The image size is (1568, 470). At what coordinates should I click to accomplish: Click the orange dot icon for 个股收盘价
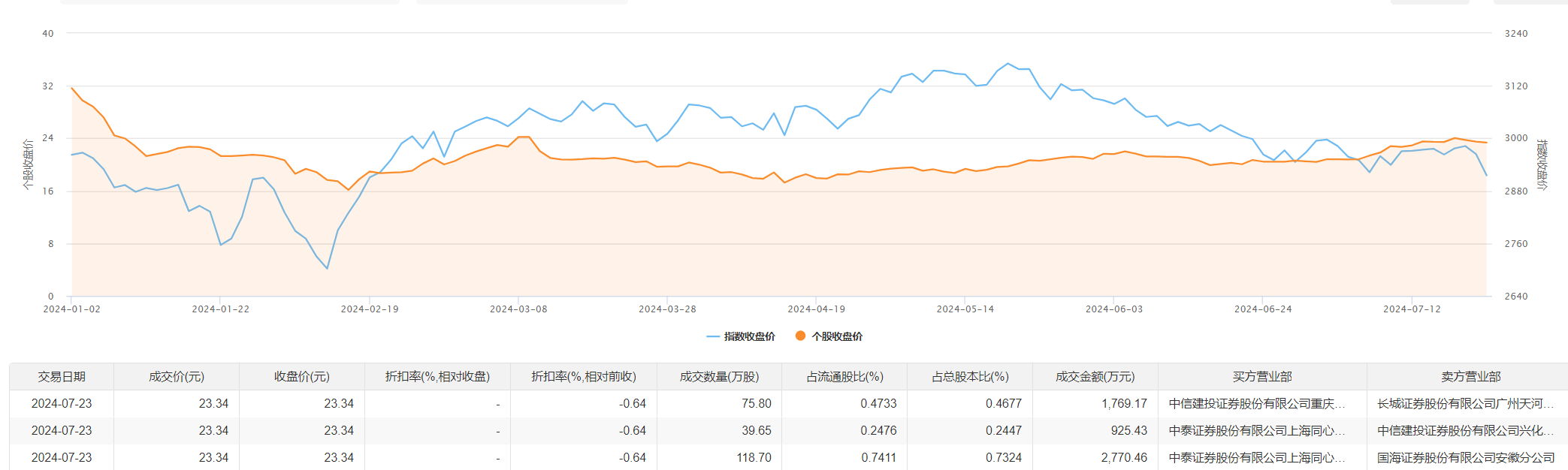pyautogui.click(x=800, y=336)
